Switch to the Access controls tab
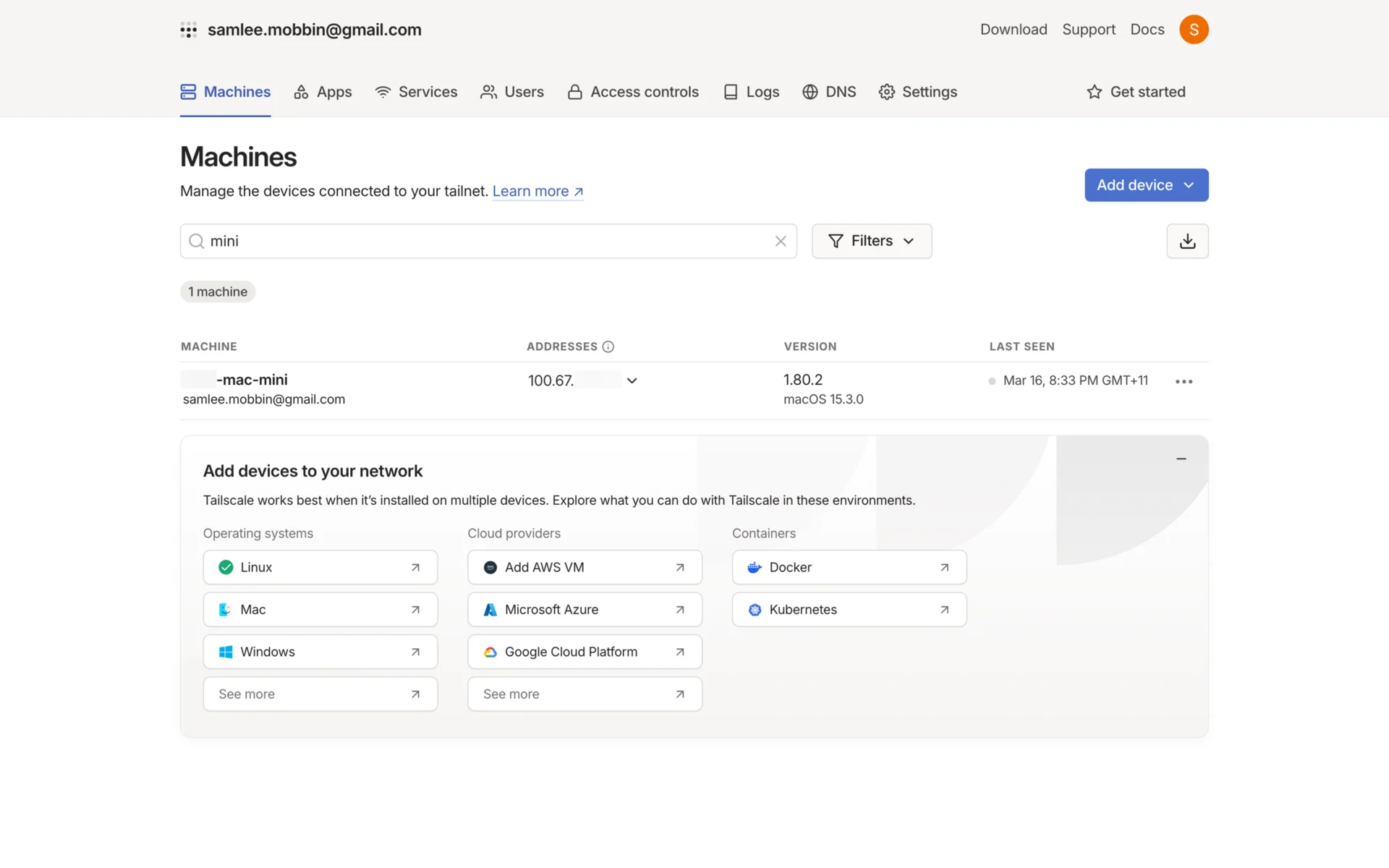 pos(633,92)
